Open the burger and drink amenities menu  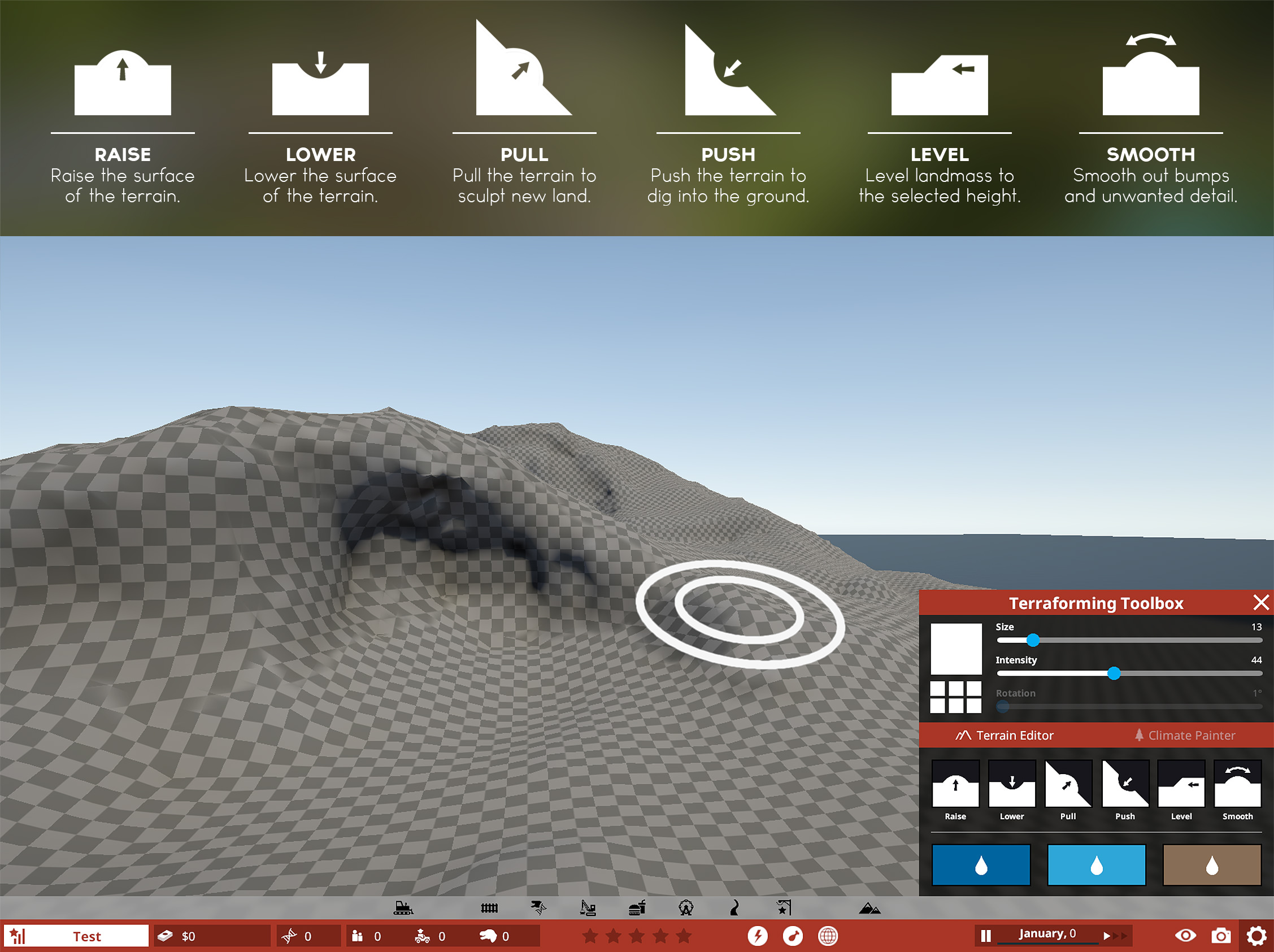coord(637,908)
